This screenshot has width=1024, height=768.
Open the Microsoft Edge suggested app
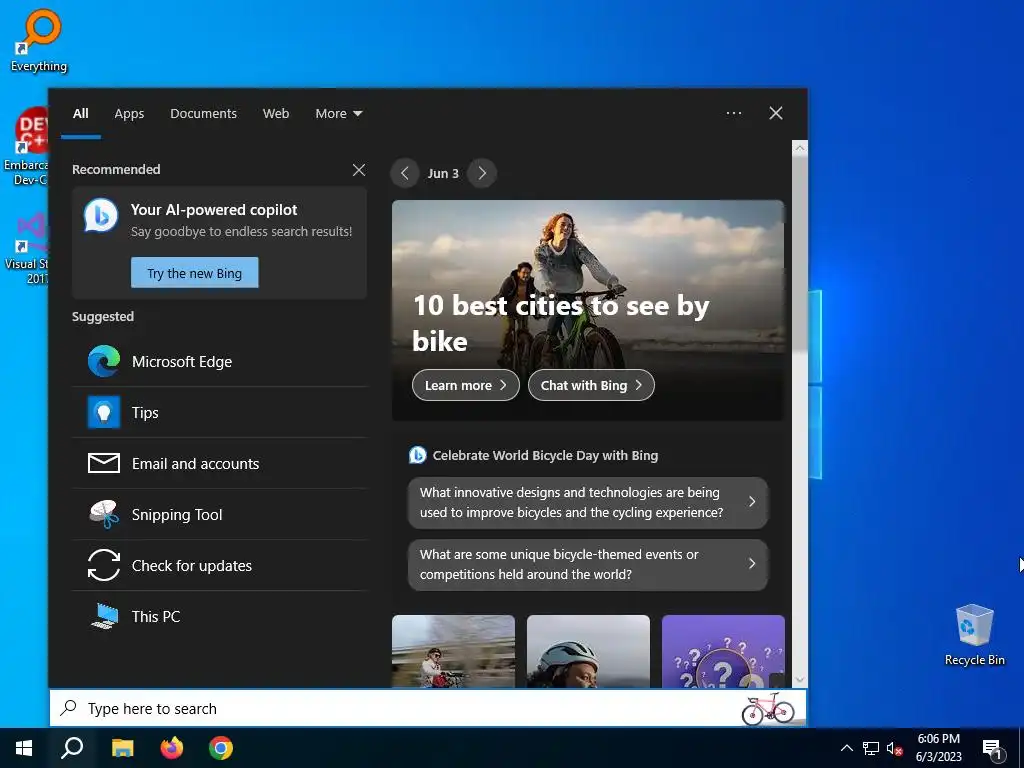[219, 362]
